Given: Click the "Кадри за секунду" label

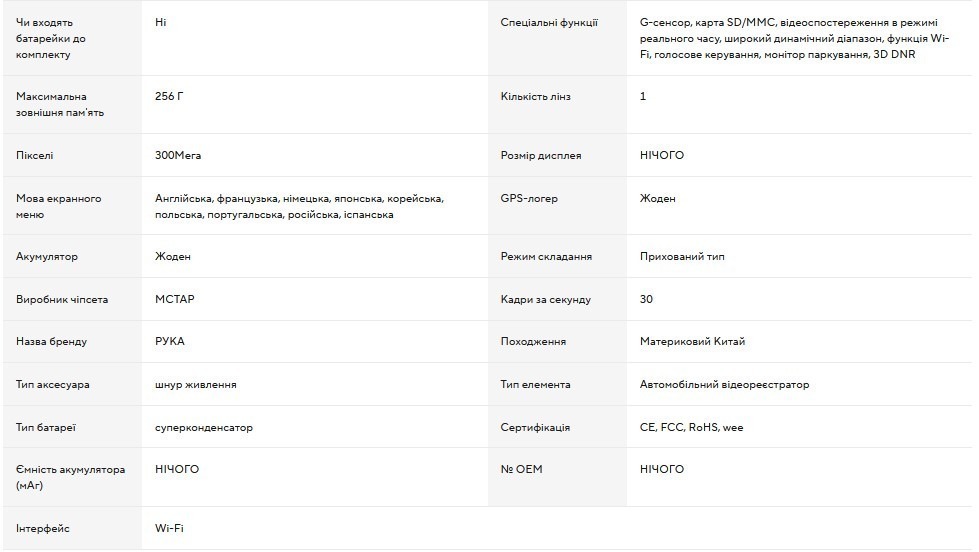Looking at the screenshot, I should click(545, 299).
